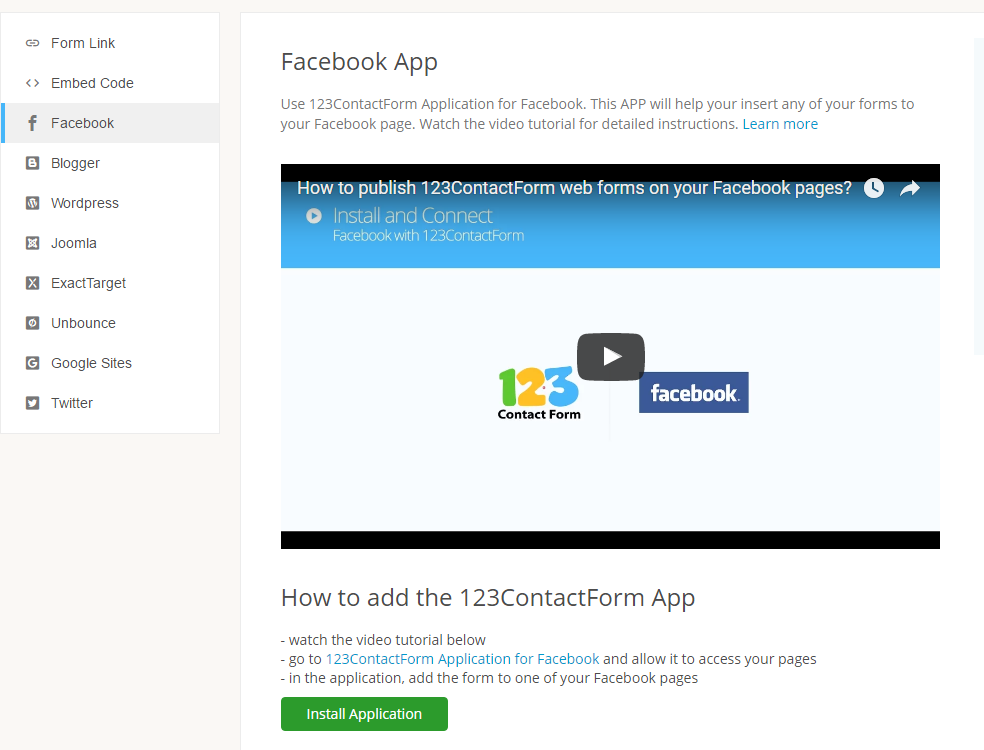Click the Facebook f icon in sidebar
Screen dimensions: 984x750
coord(32,123)
